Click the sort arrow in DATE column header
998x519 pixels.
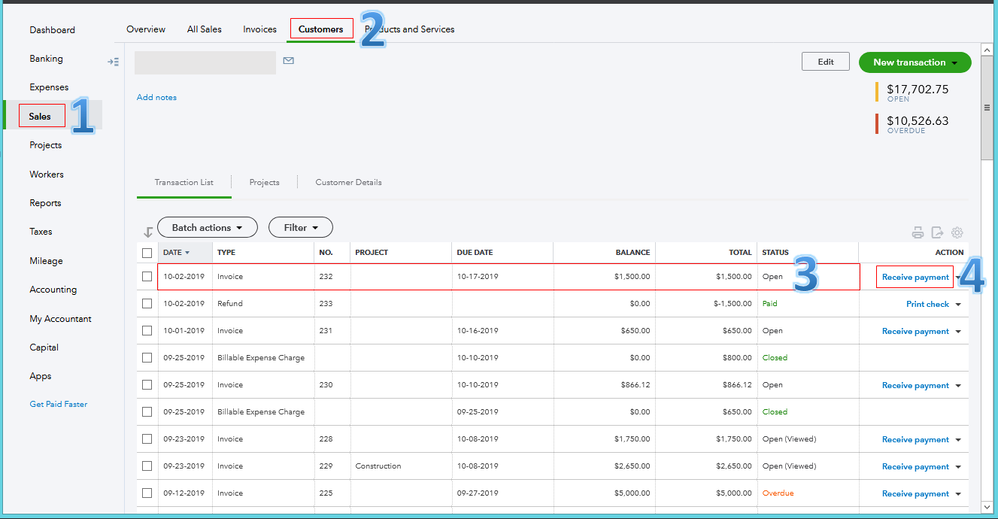(188, 253)
